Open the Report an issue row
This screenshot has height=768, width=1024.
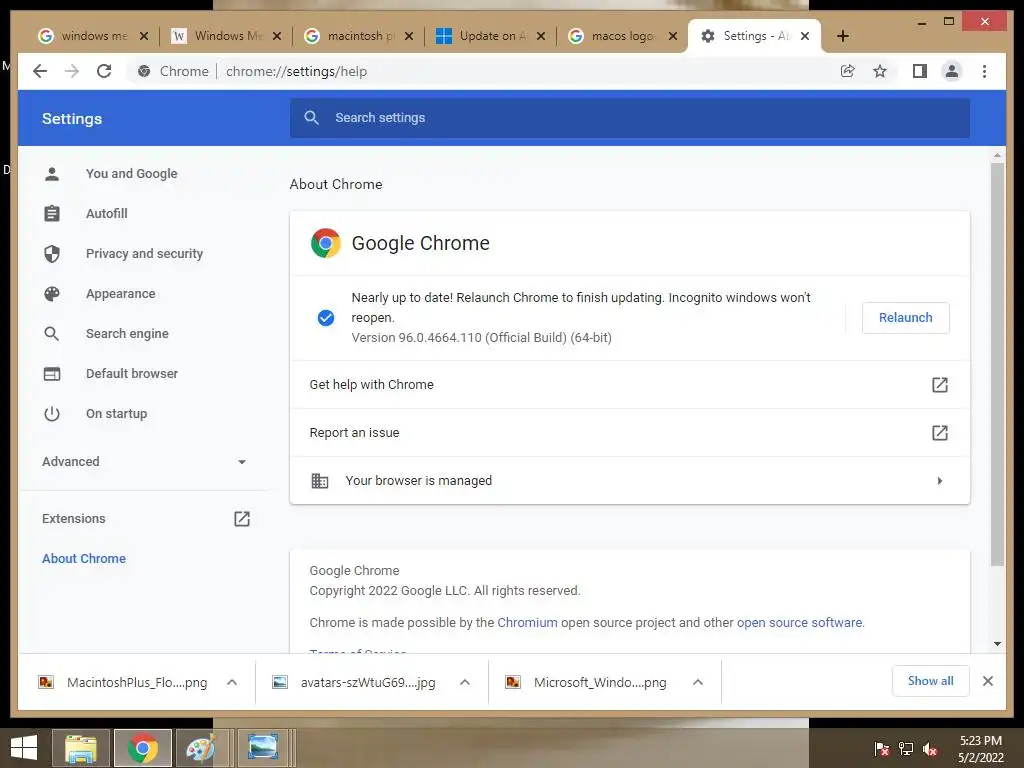[x=630, y=432]
